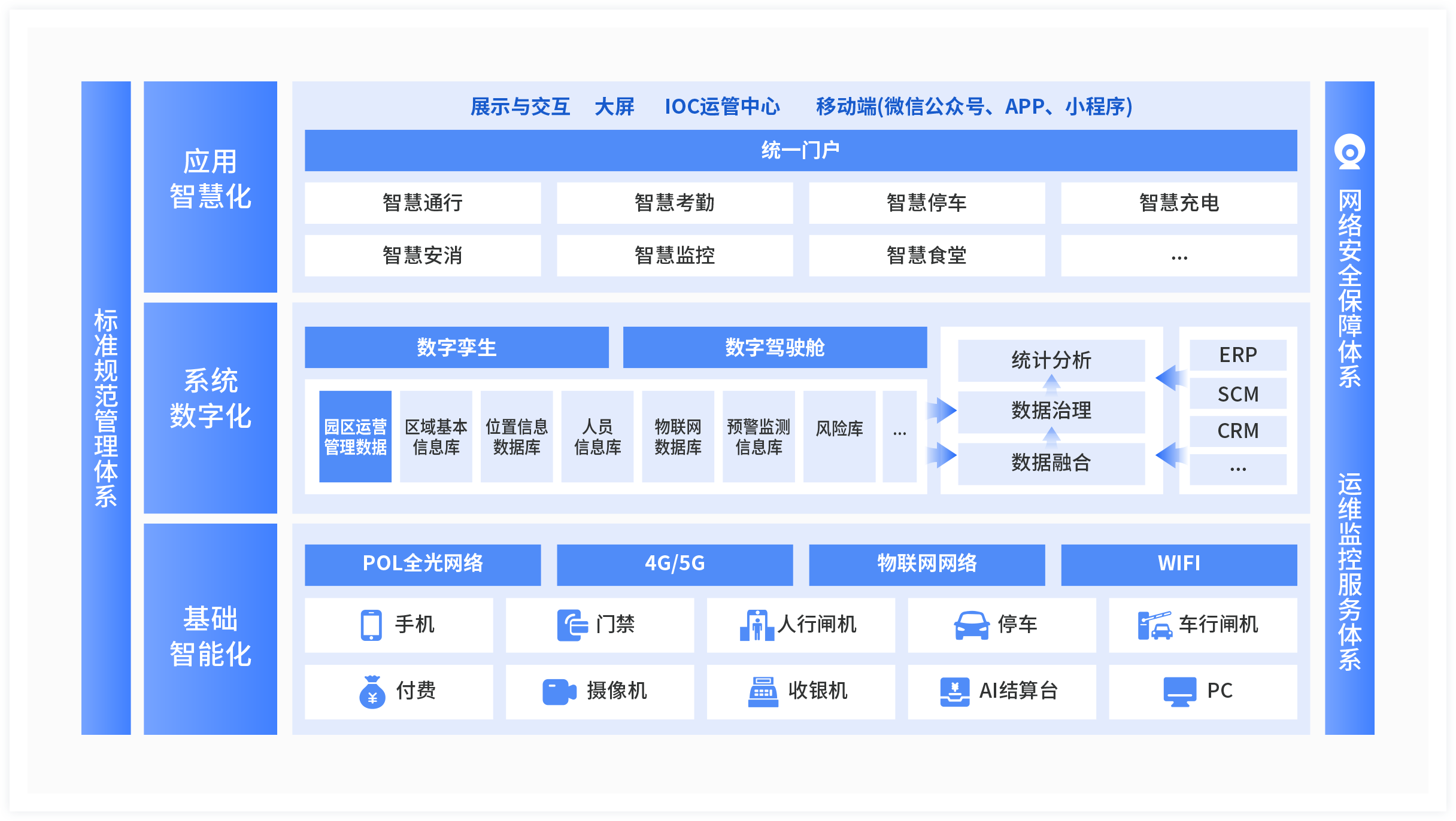
Task: Click the network security camera logo icon
Action: 1349,152
